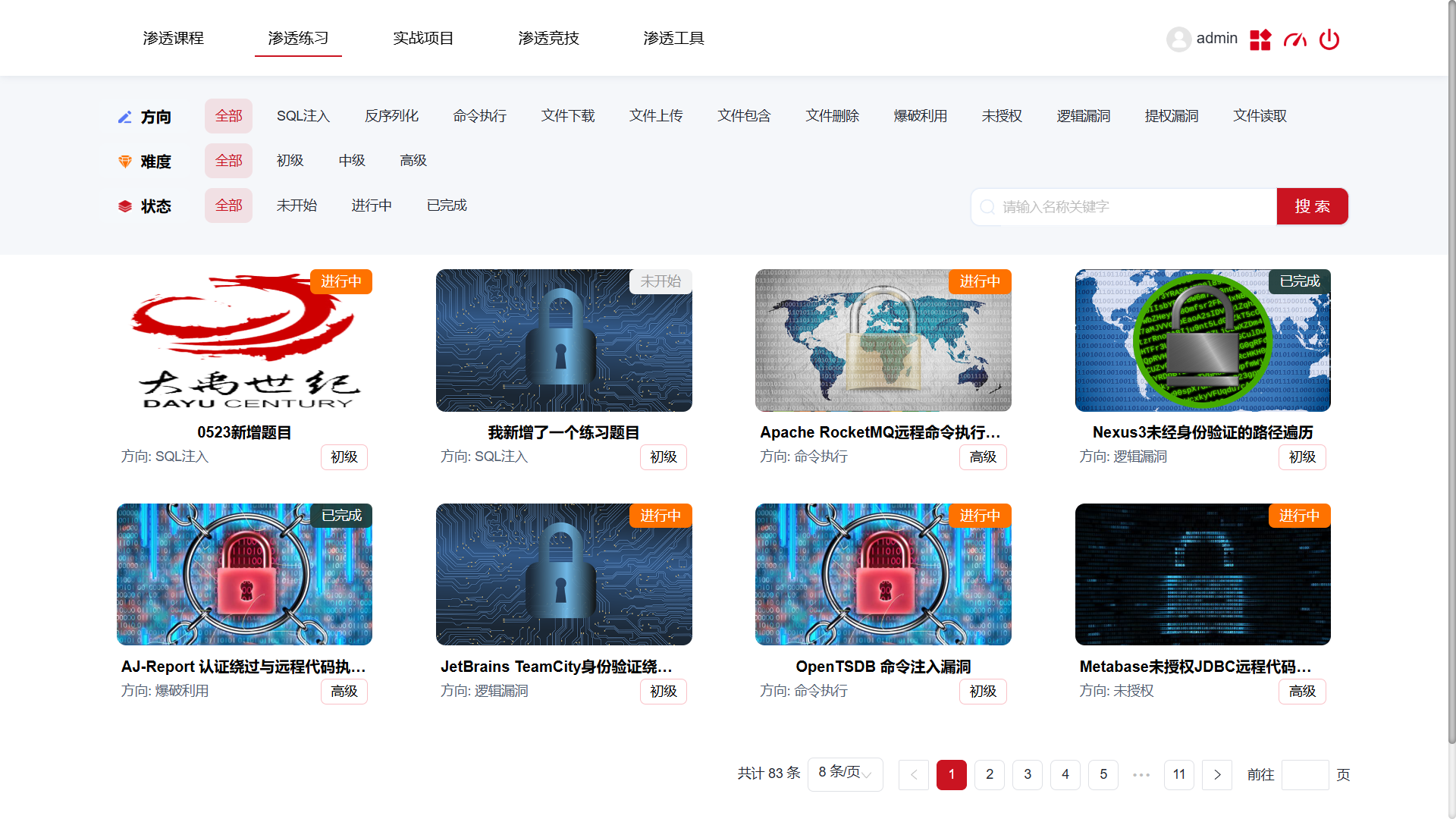Open the 0523新增题目 card thumbnail
This screenshot has width=1456, height=819.
click(244, 340)
